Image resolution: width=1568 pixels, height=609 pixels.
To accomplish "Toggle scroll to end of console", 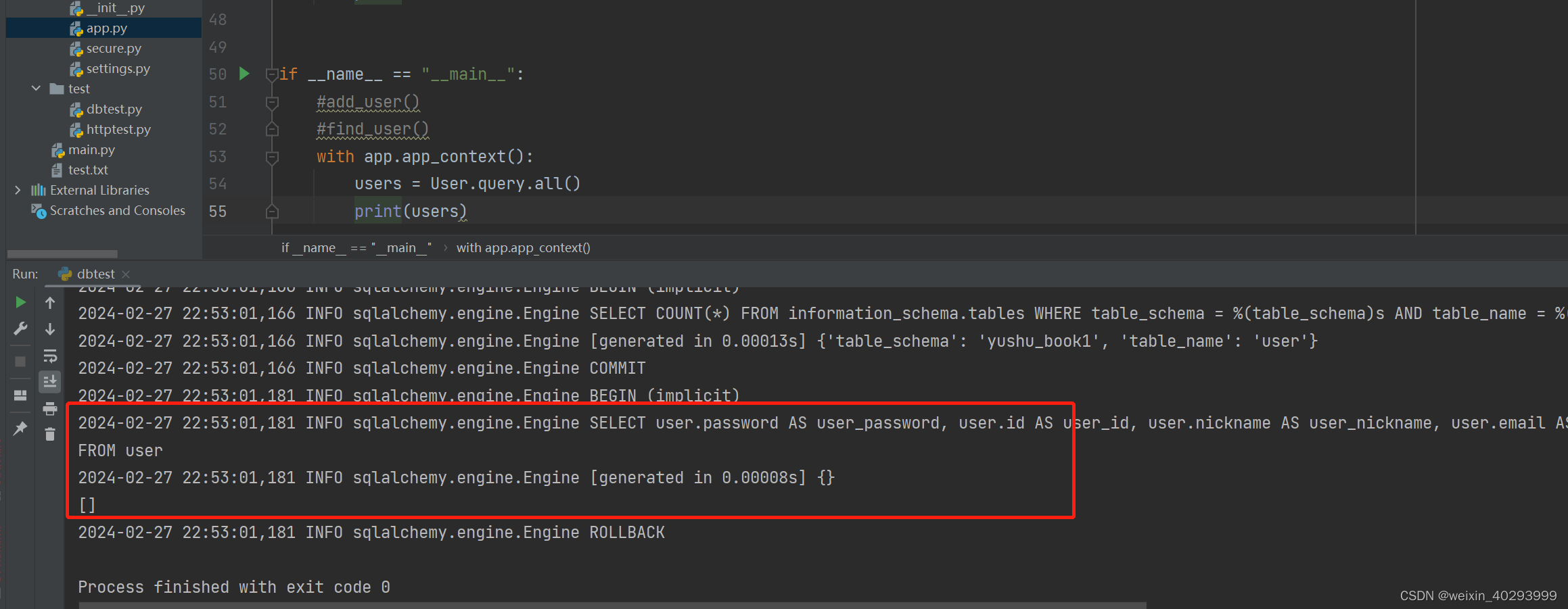I will pos(50,382).
